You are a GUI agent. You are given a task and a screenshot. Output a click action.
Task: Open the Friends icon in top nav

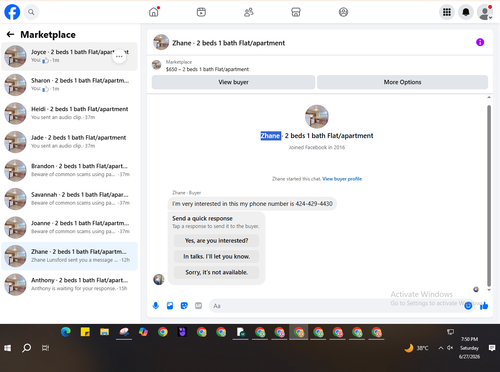click(249, 12)
